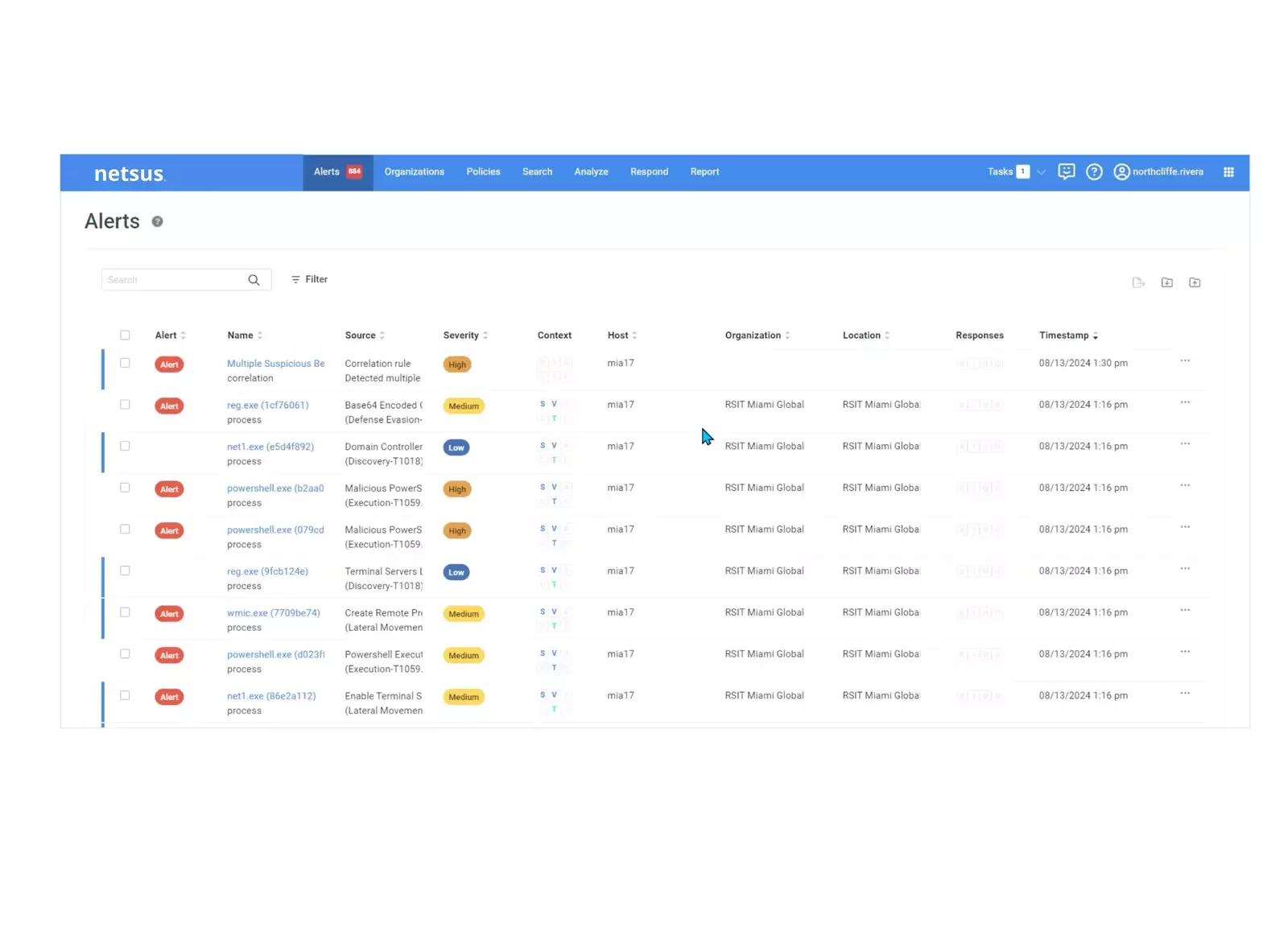Expand the Tasks dropdown chevron
The image size is (1288, 927).
pyautogui.click(x=1041, y=172)
